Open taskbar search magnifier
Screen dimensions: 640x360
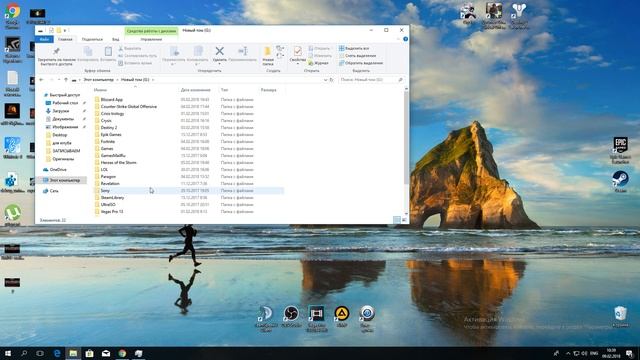point(24,353)
